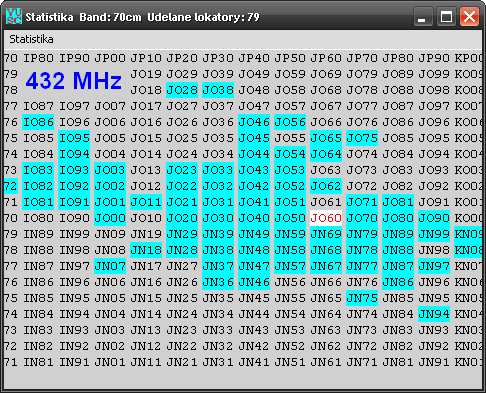Image resolution: width=486 pixels, height=393 pixels.
Task: Select the cyan IO86 locator square
Action: coord(38,122)
